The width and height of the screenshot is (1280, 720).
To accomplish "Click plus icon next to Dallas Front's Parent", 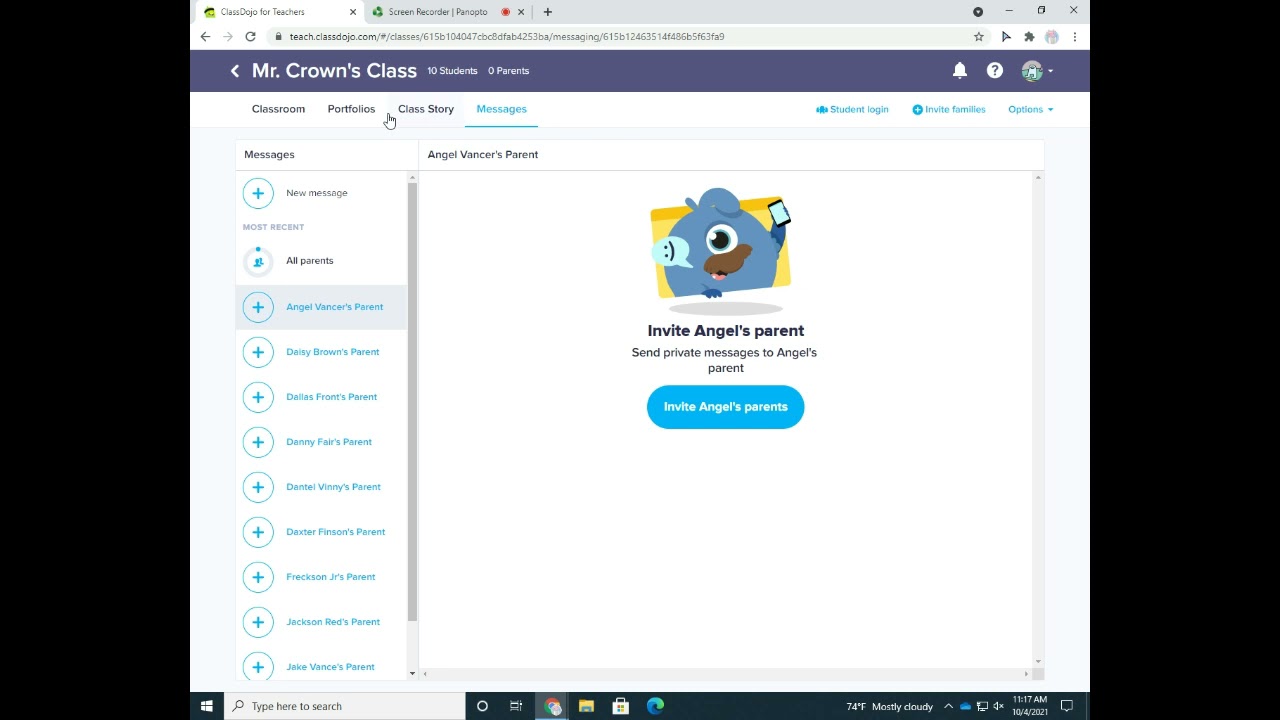I will click(258, 397).
